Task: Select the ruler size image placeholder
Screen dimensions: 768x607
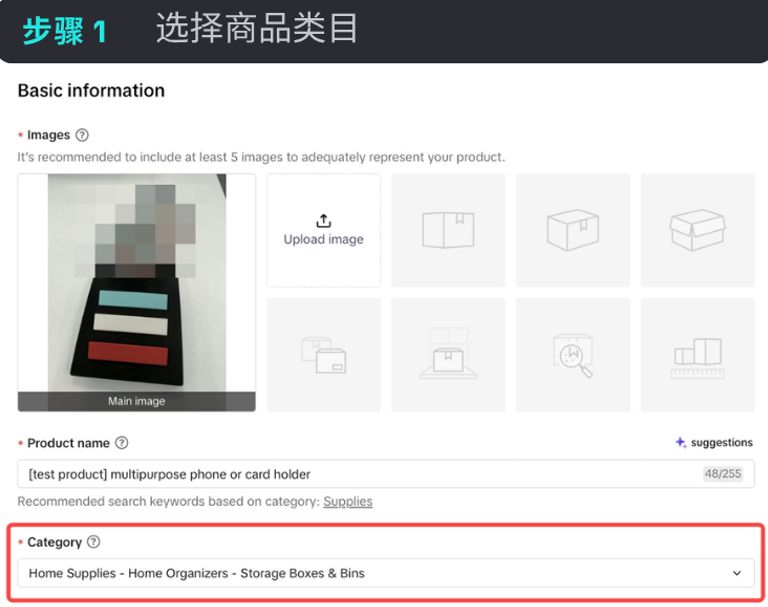Action: (697, 355)
